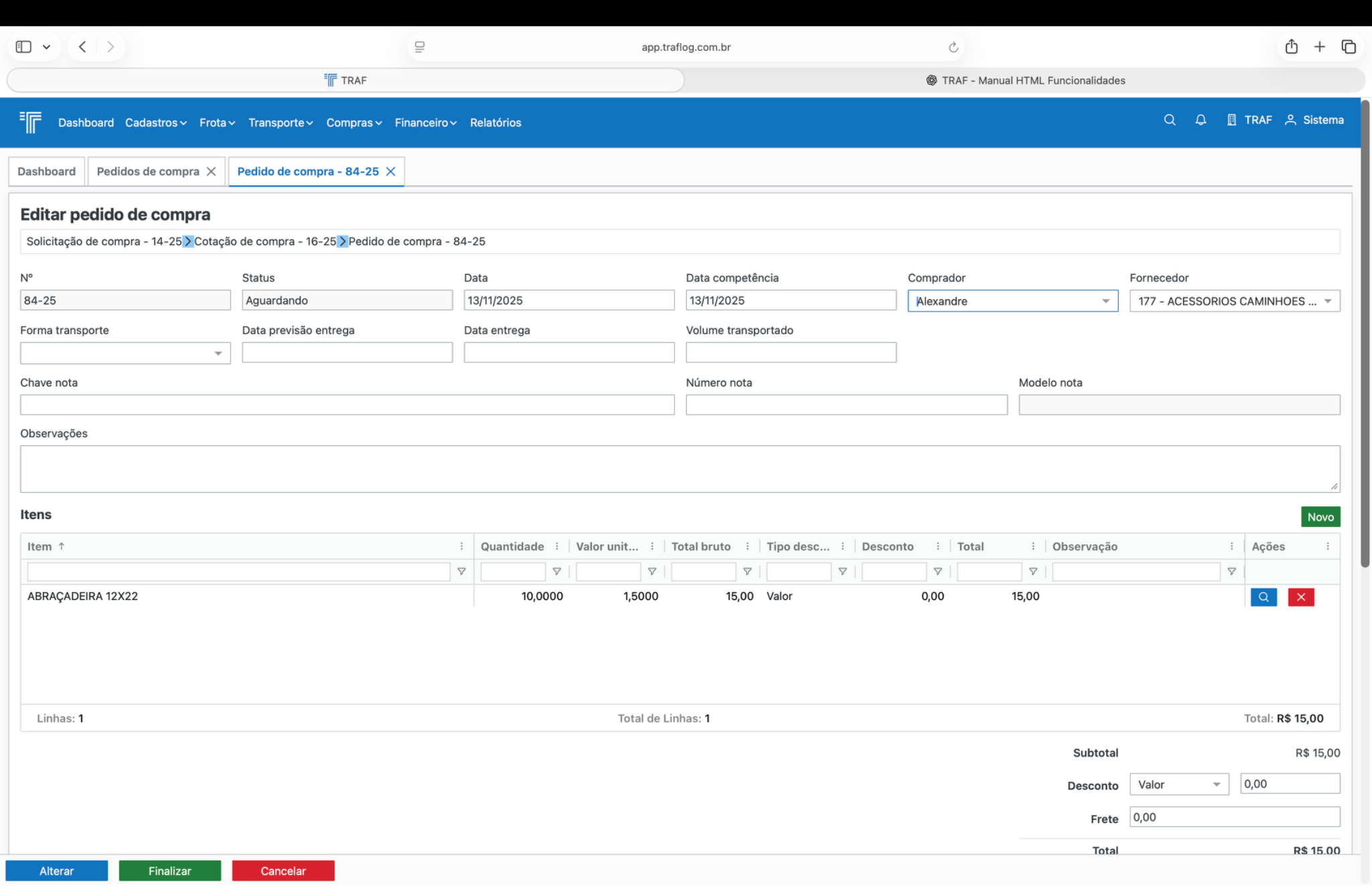The height and width of the screenshot is (886, 1372).
Task: Open the Forma transporte dropdown
Action: pyautogui.click(x=218, y=354)
